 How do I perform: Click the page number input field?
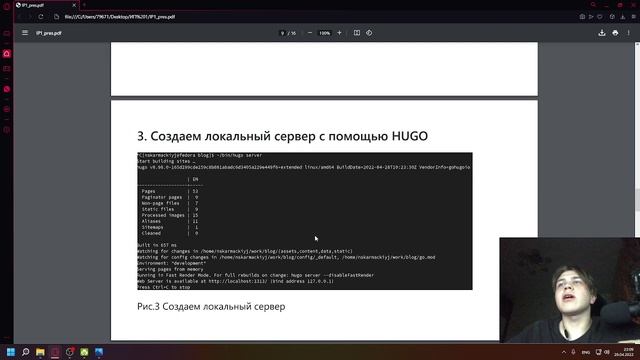pos(282,33)
